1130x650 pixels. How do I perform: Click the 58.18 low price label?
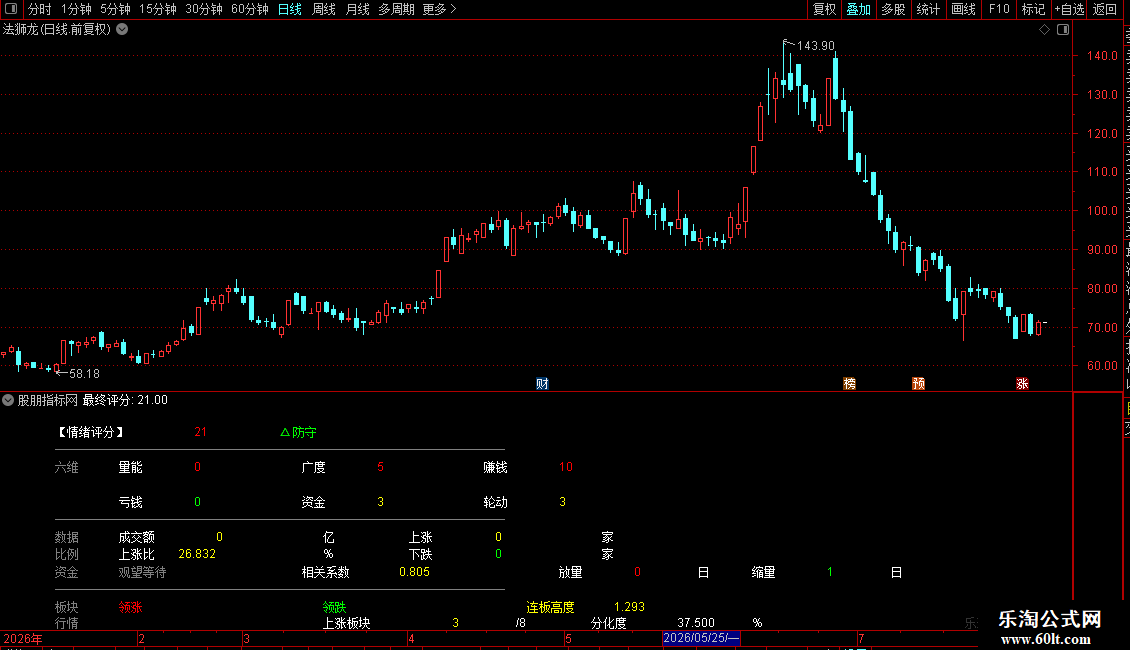[x=84, y=373]
